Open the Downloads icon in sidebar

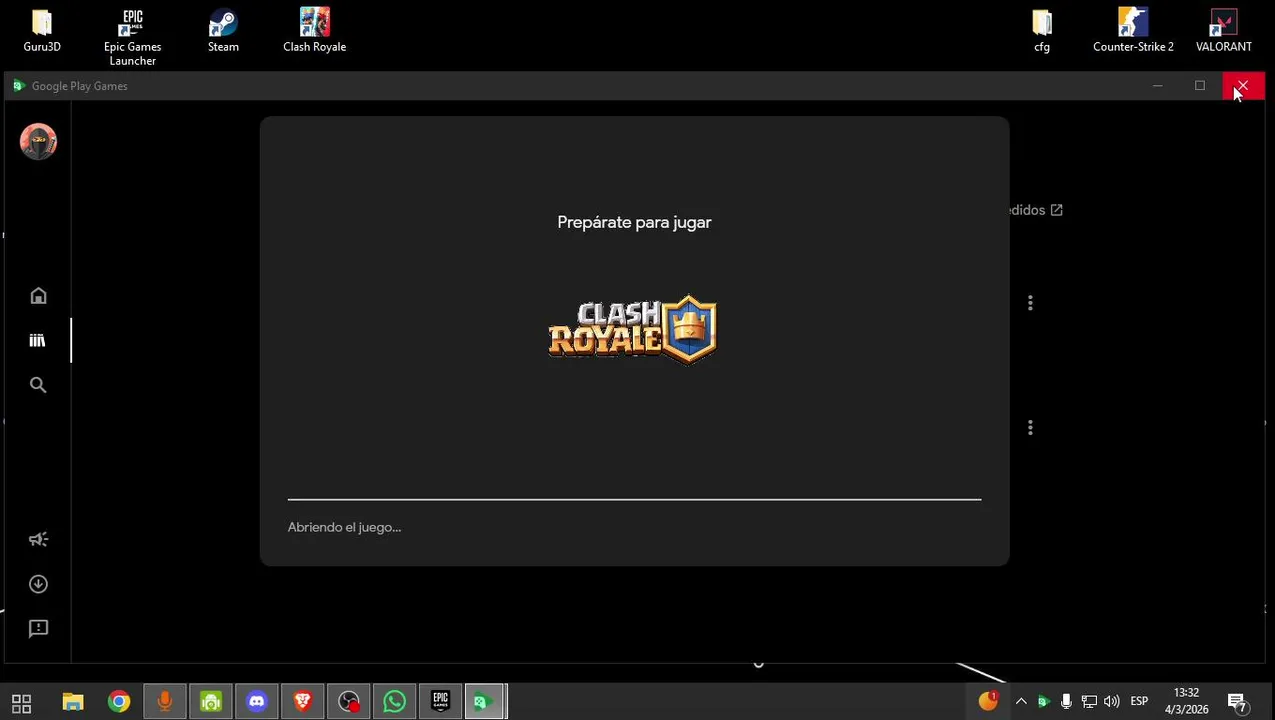click(38, 584)
